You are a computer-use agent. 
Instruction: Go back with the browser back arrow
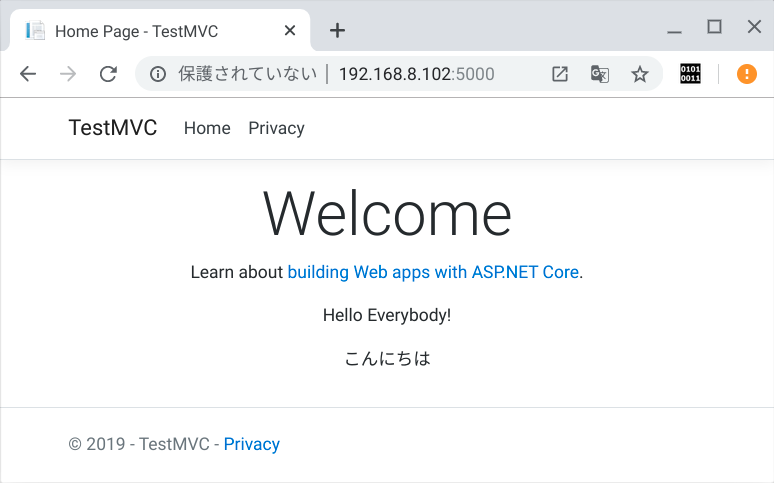point(28,74)
